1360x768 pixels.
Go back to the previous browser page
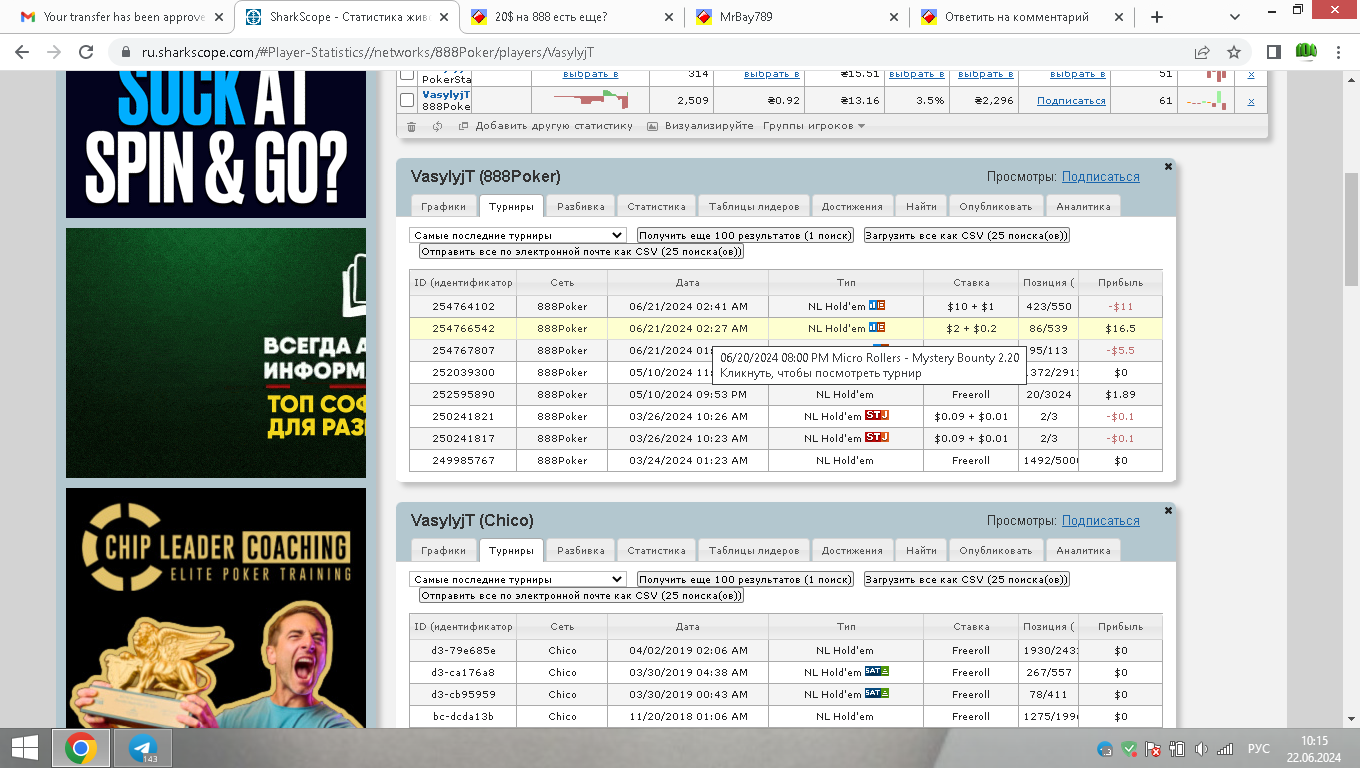coord(22,52)
